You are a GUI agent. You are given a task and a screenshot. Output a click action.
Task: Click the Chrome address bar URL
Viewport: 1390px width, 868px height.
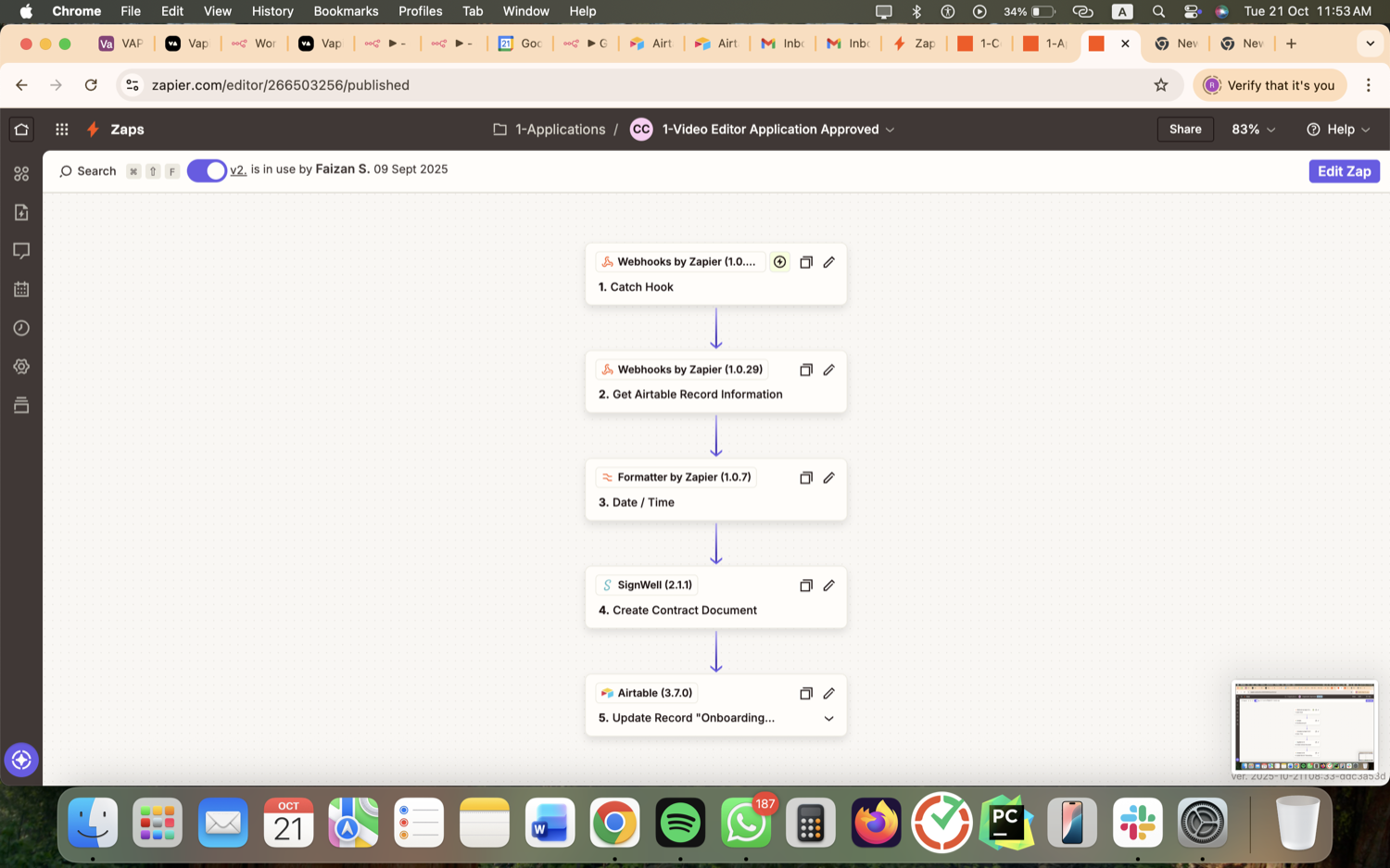pos(281,85)
